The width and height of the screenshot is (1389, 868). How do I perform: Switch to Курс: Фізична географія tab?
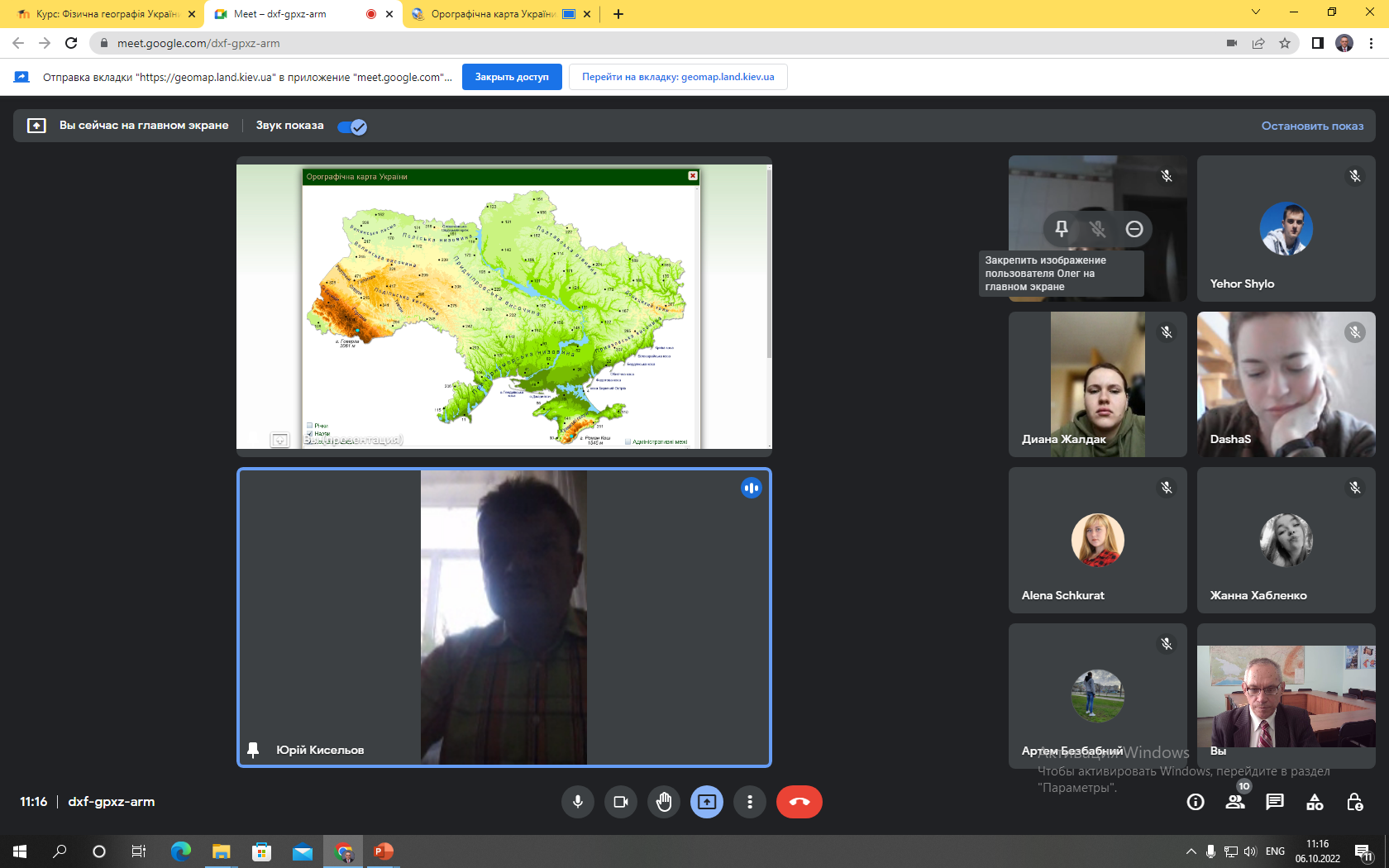[x=106, y=14]
